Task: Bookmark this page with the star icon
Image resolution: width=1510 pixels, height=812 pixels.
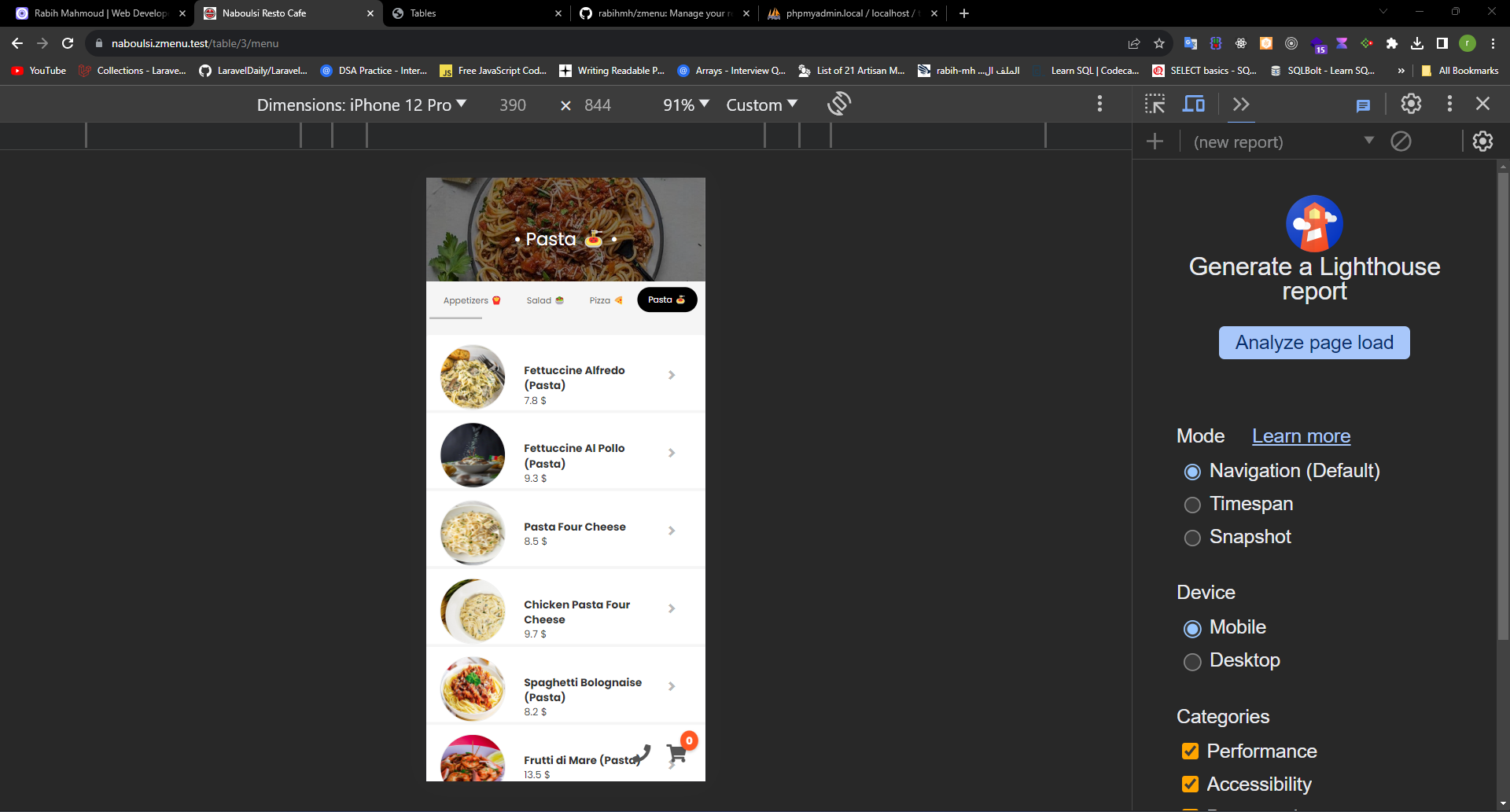Action: click(x=1159, y=43)
